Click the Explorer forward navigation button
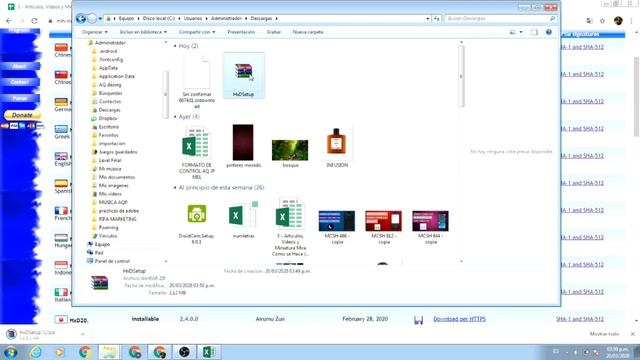The height and width of the screenshot is (360, 640). click(92, 18)
